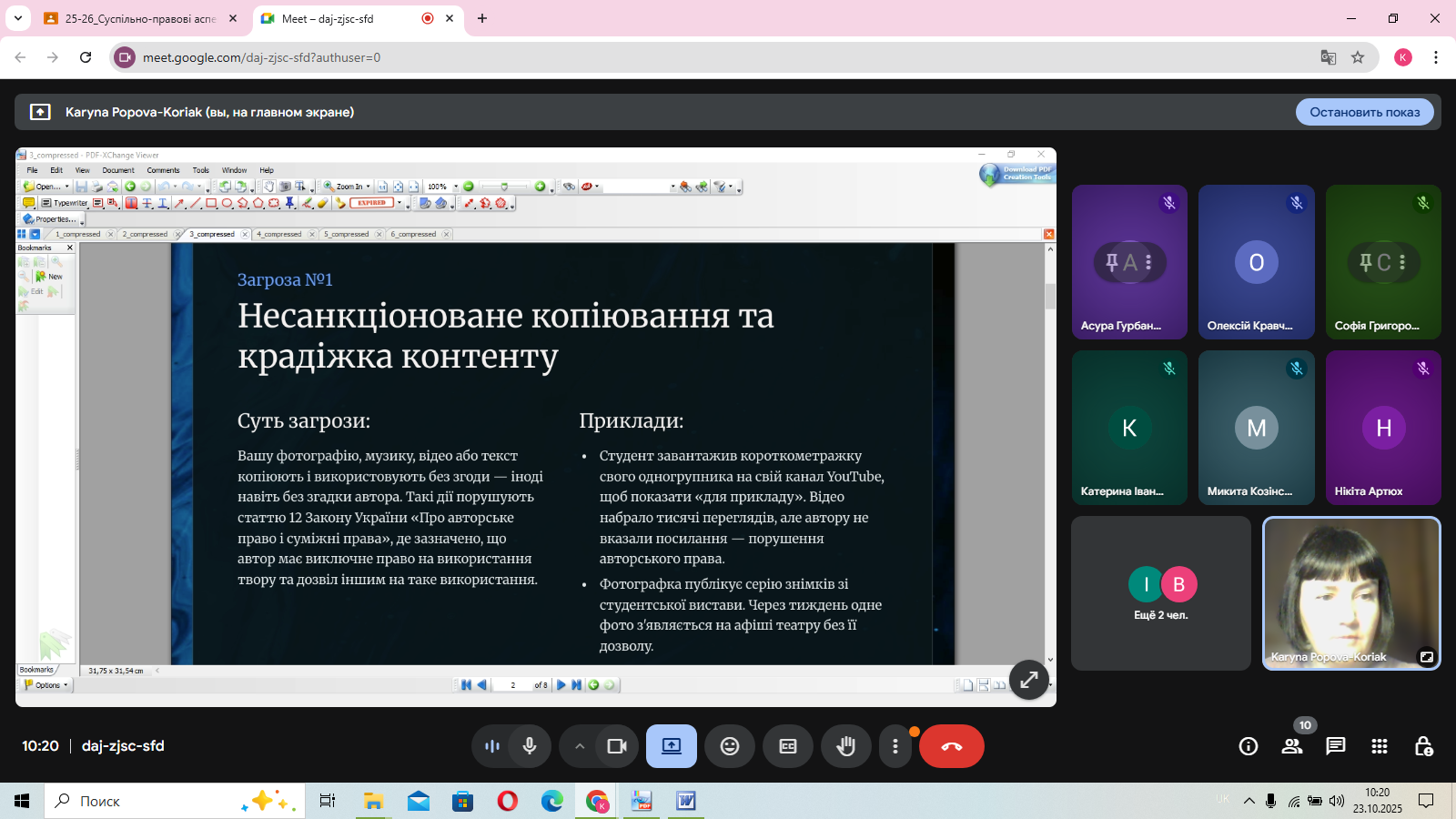The width and height of the screenshot is (1456, 819).
Task: Open the tab search dropdown arrow
Action: coord(17,18)
